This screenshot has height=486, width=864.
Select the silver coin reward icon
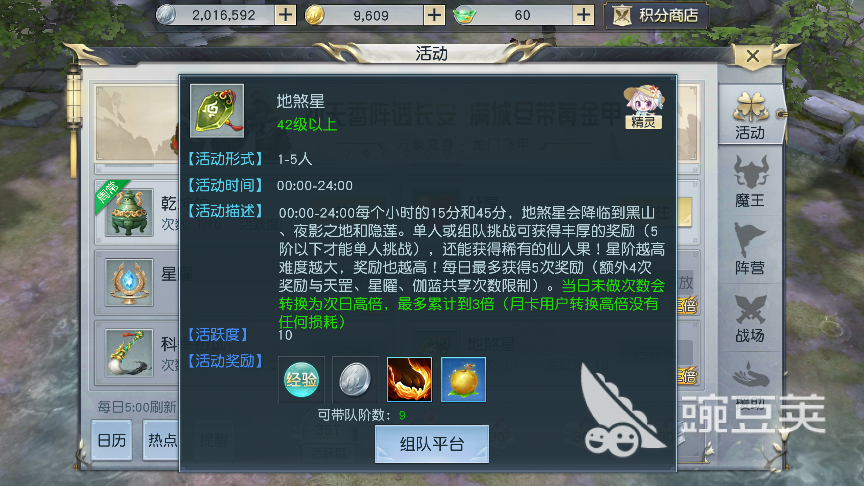[x=355, y=379]
